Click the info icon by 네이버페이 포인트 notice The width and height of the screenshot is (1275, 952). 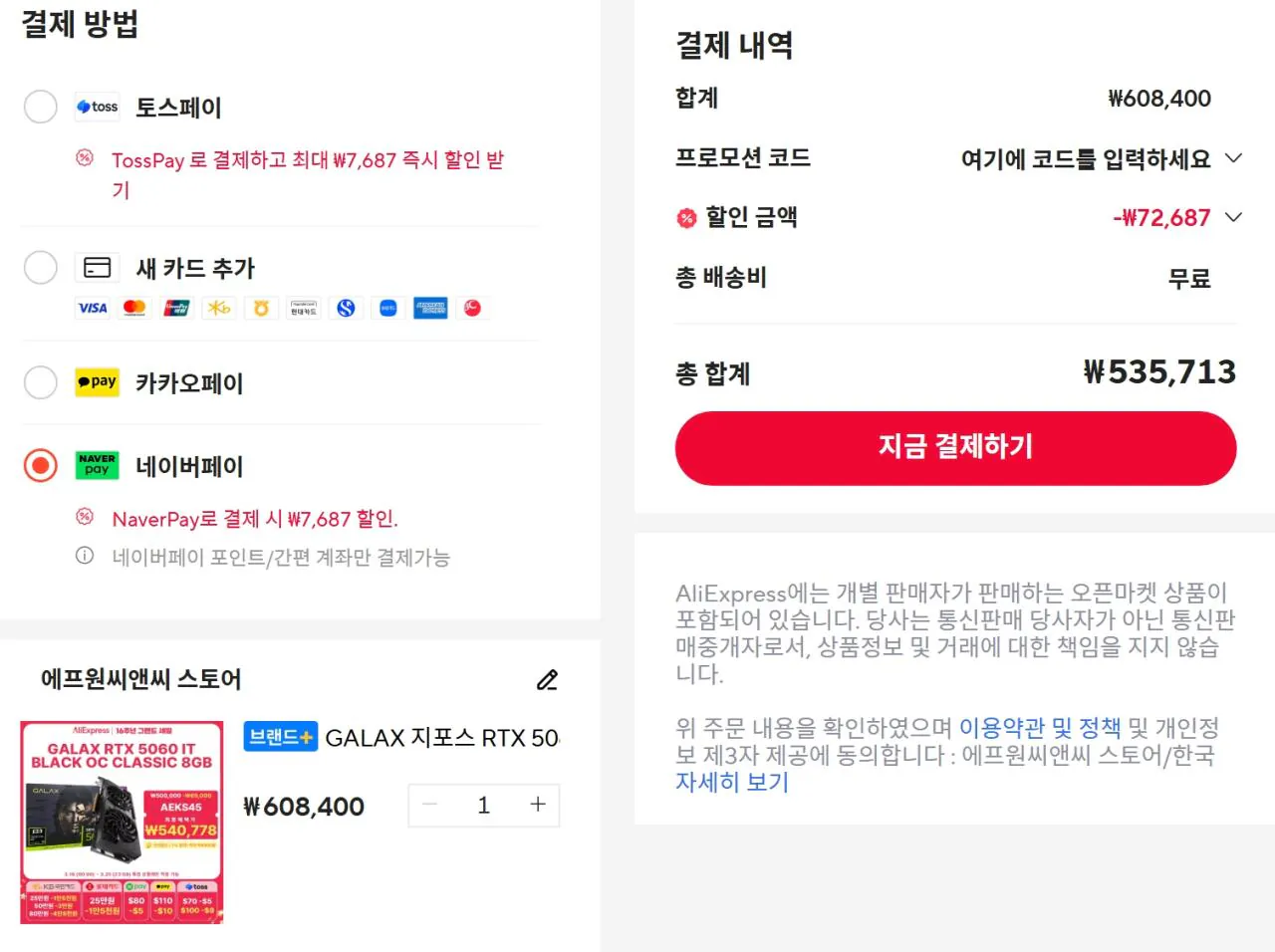85,556
